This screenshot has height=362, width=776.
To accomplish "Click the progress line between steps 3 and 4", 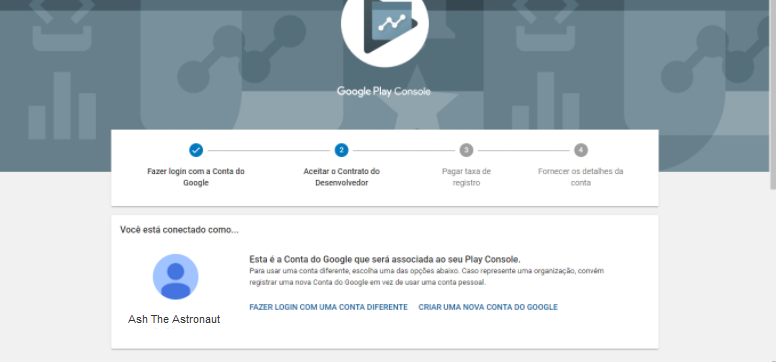I will coord(524,150).
